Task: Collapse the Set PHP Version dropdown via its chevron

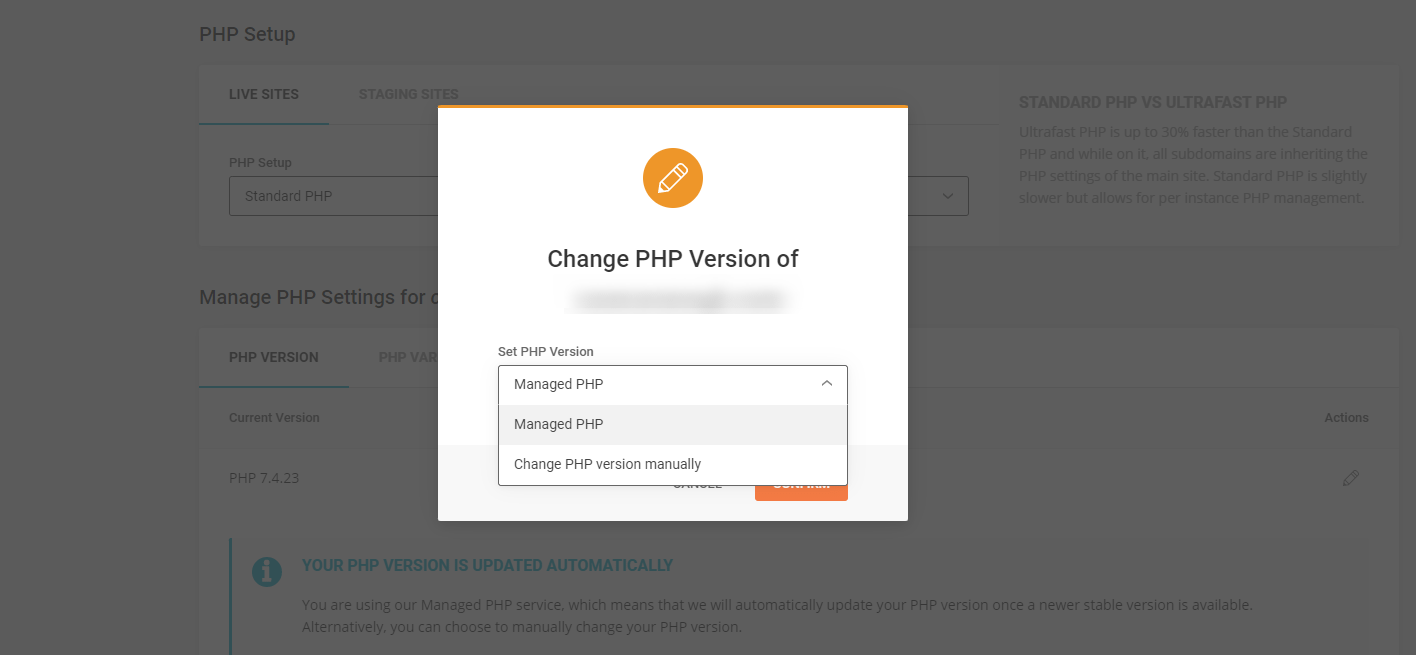Action: [827, 383]
